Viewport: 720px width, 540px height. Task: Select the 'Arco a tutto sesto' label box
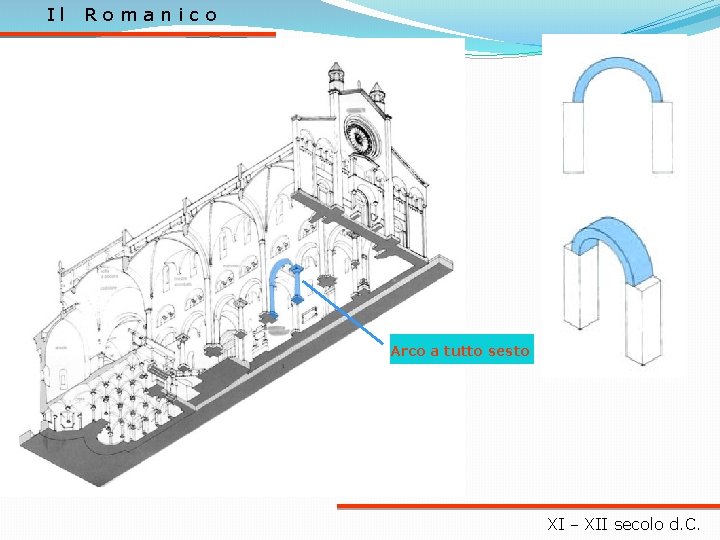461,349
